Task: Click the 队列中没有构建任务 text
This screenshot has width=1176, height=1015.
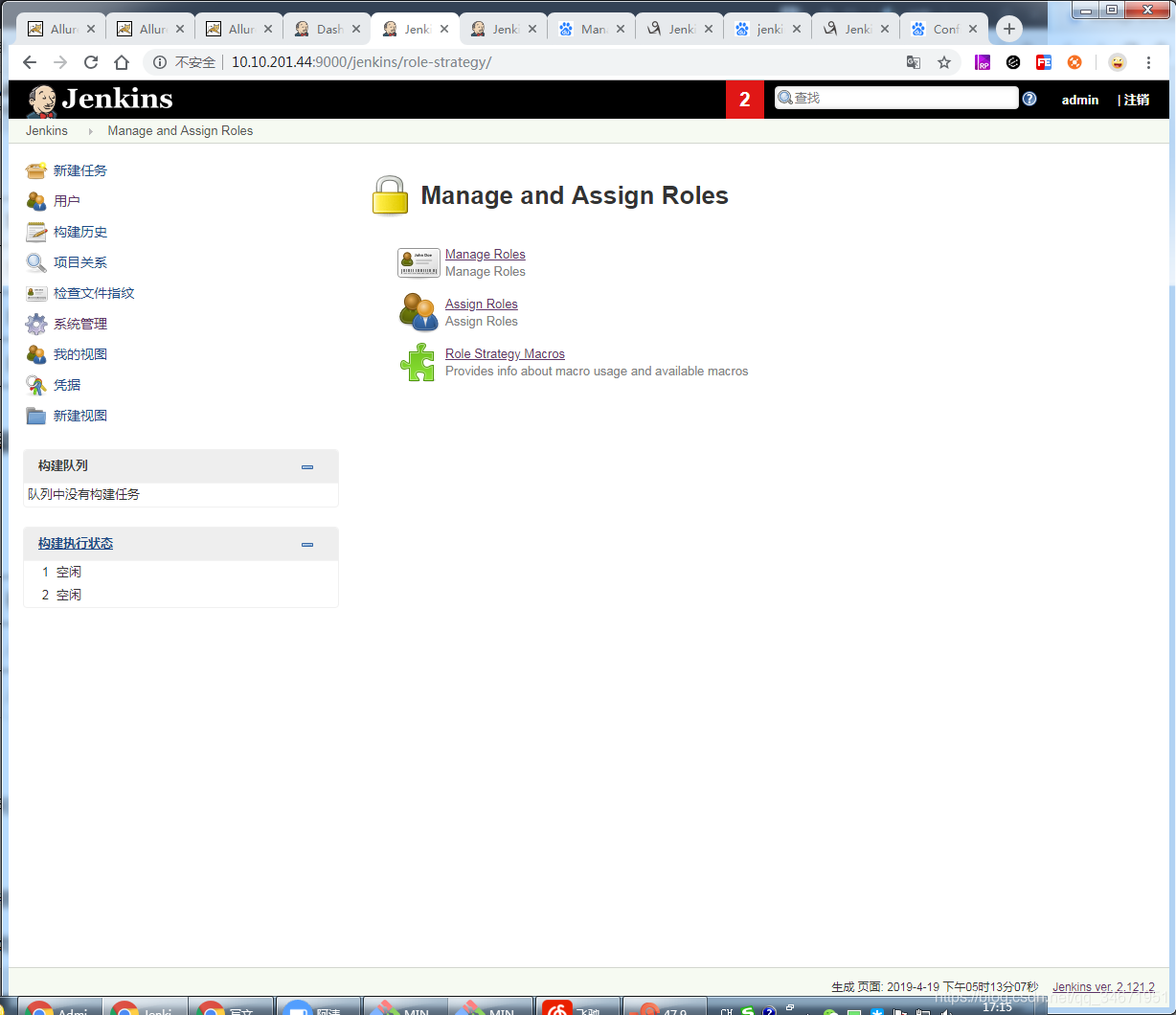Action: 84,494
